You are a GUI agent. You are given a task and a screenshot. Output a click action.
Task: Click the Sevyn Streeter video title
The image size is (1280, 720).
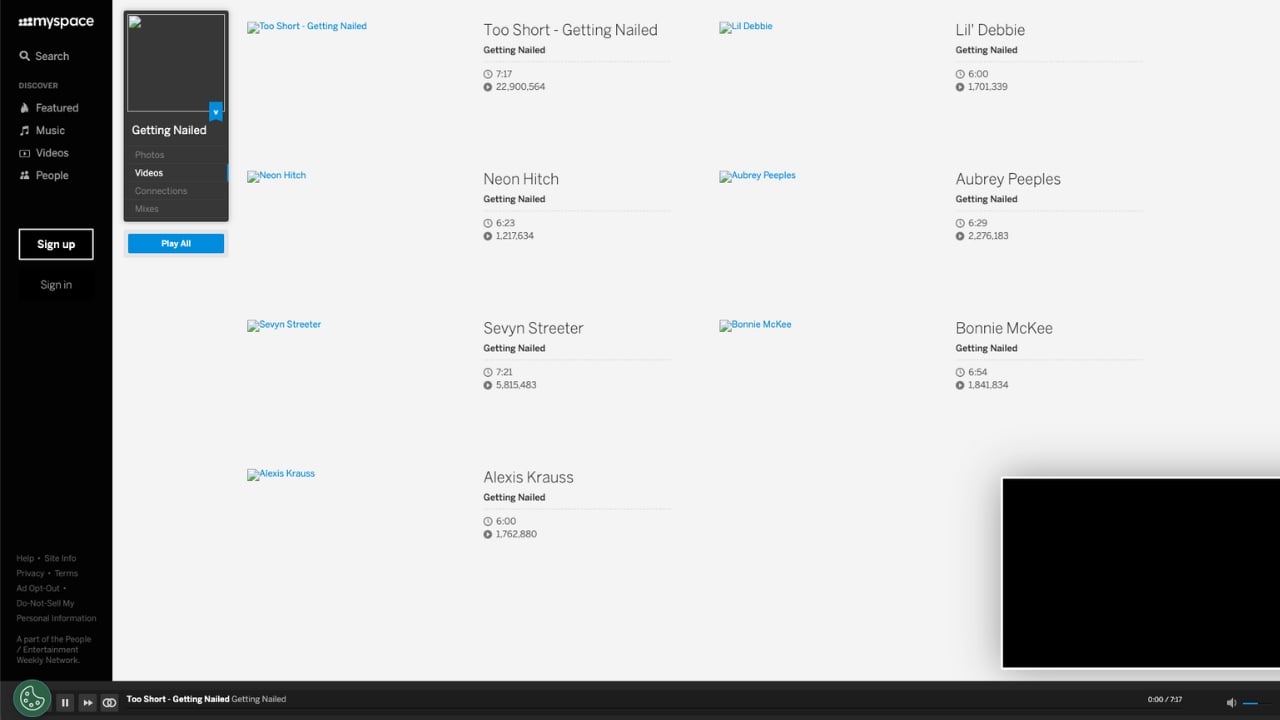(533, 328)
